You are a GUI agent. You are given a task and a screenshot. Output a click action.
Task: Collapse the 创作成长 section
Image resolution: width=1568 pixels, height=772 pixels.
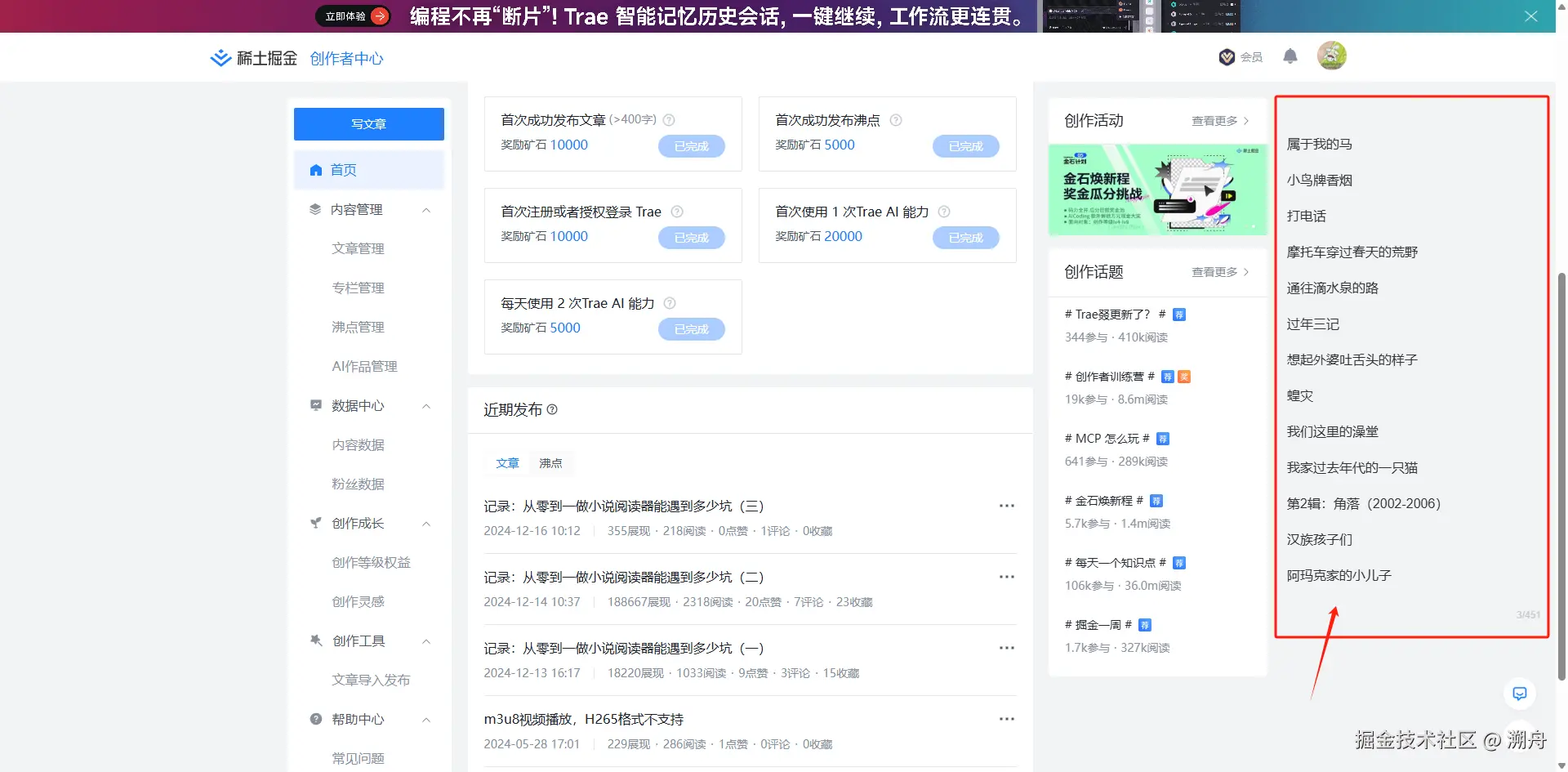(426, 524)
